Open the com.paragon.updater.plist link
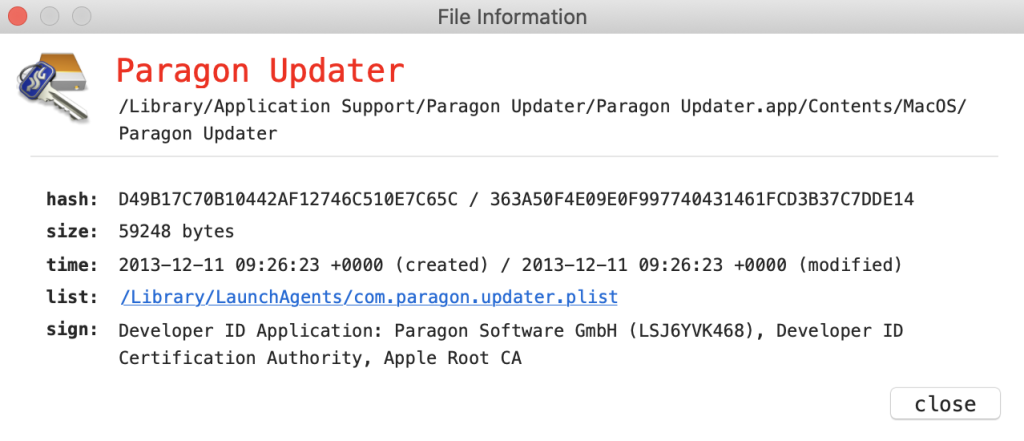The height and width of the screenshot is (441, 1024). [x=368, y=297]
